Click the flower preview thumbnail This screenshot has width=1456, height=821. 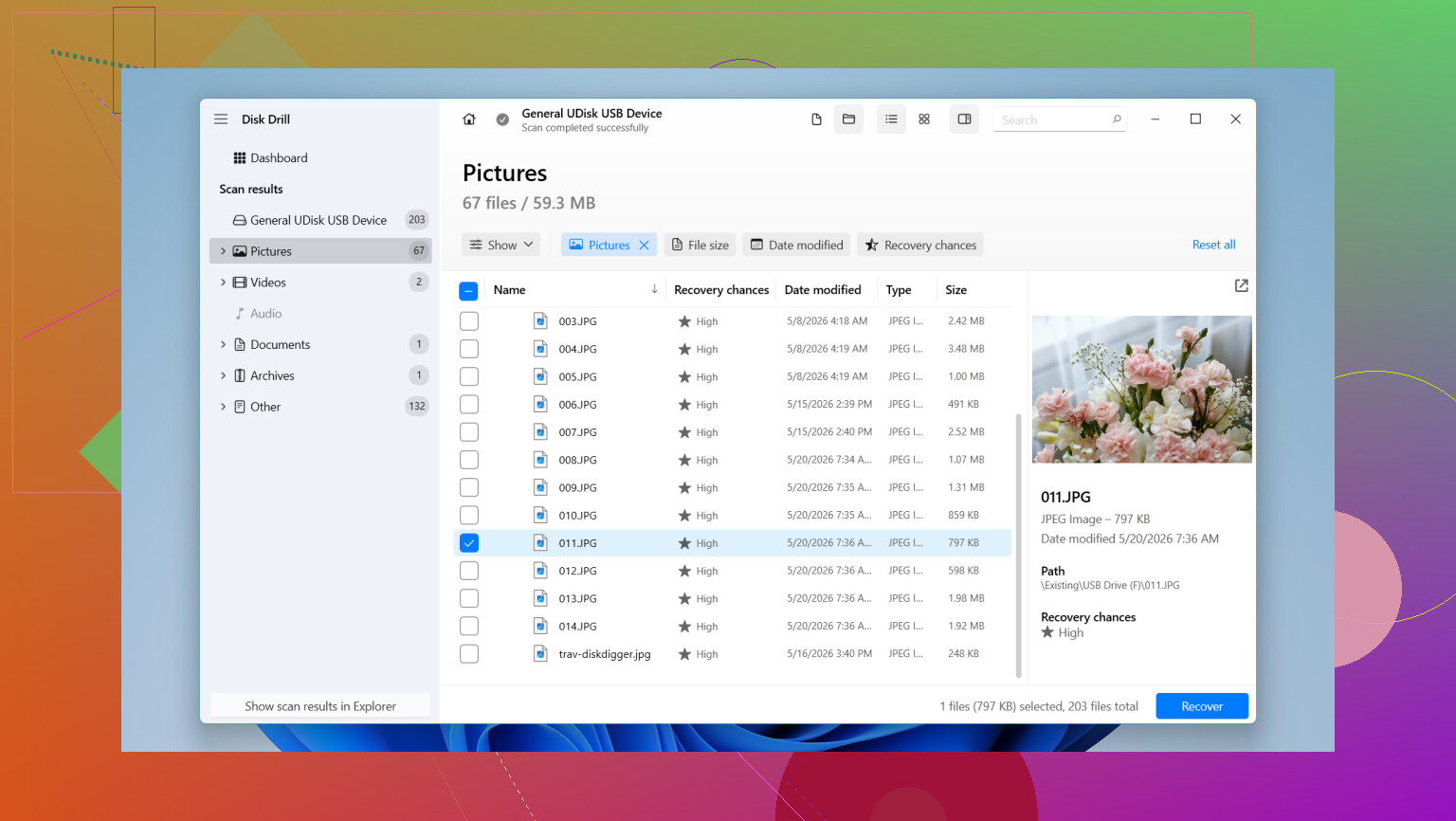tap(1141, 390)
